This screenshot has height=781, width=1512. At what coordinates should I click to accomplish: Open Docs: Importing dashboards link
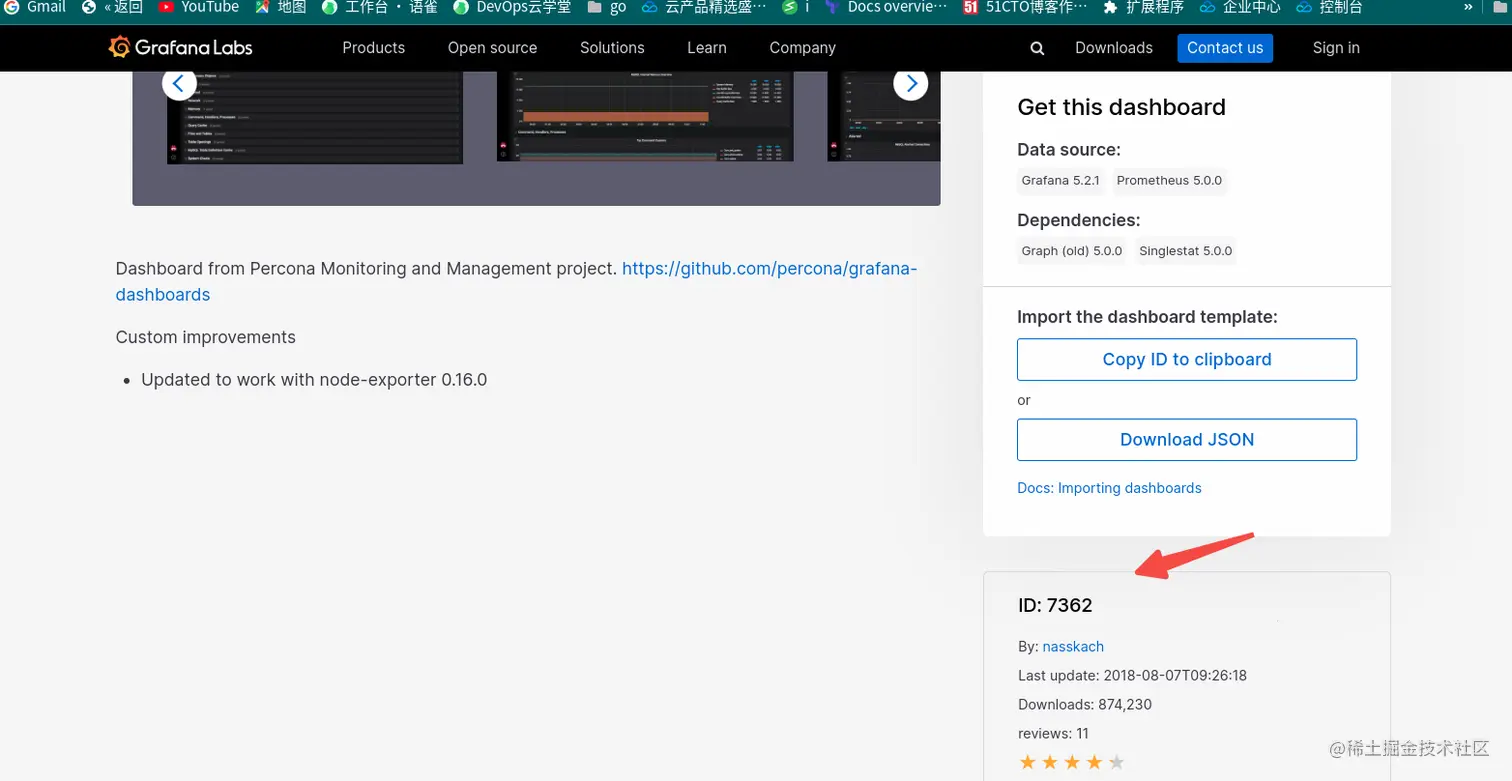pos(1109,488)
